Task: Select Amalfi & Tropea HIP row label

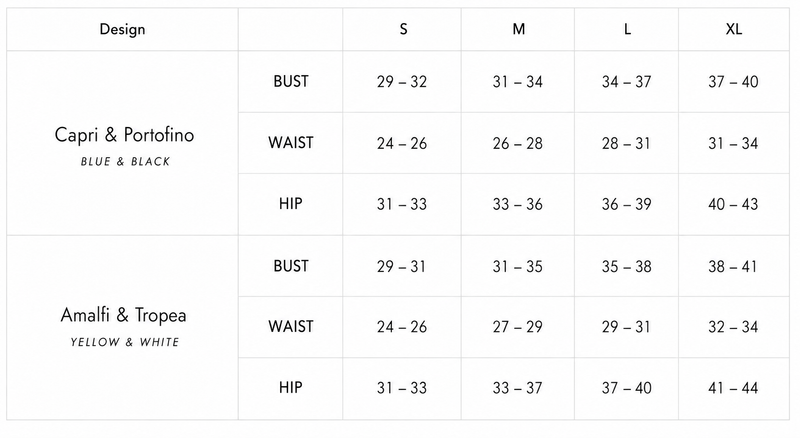Action: tap(291, 387)
